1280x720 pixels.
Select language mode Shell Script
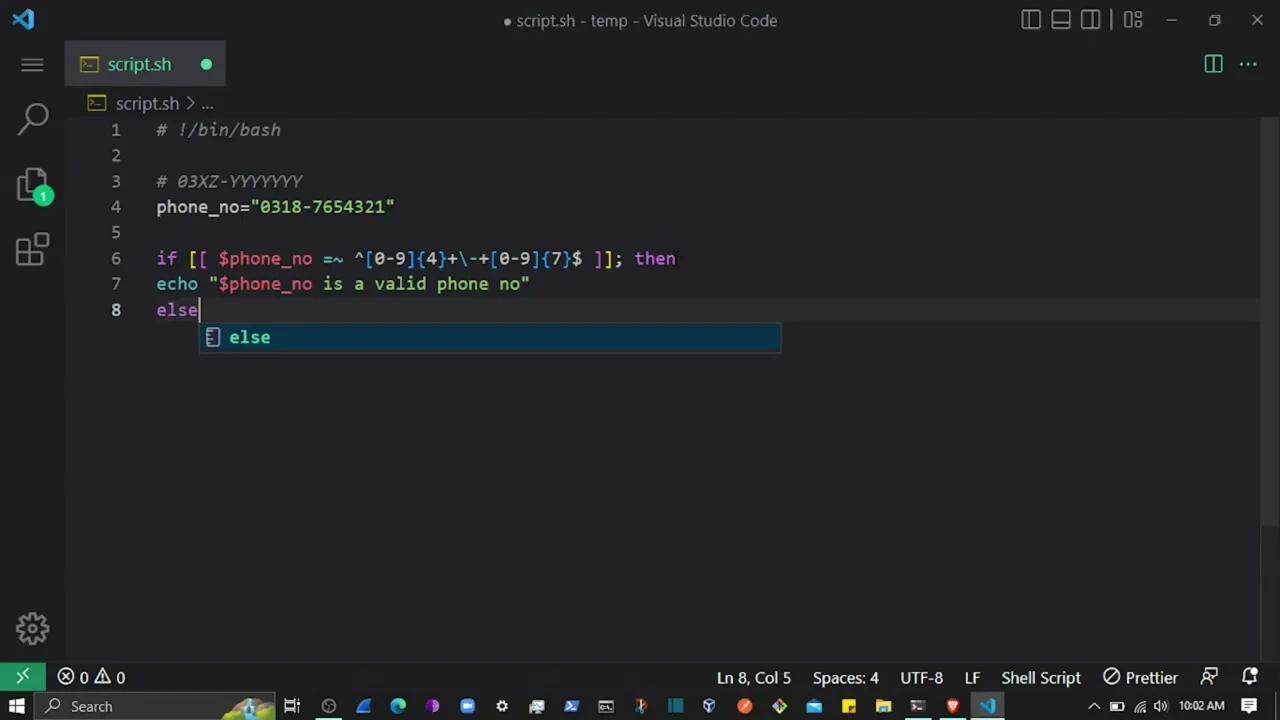pyautogui.click(x=1041, y=677)
